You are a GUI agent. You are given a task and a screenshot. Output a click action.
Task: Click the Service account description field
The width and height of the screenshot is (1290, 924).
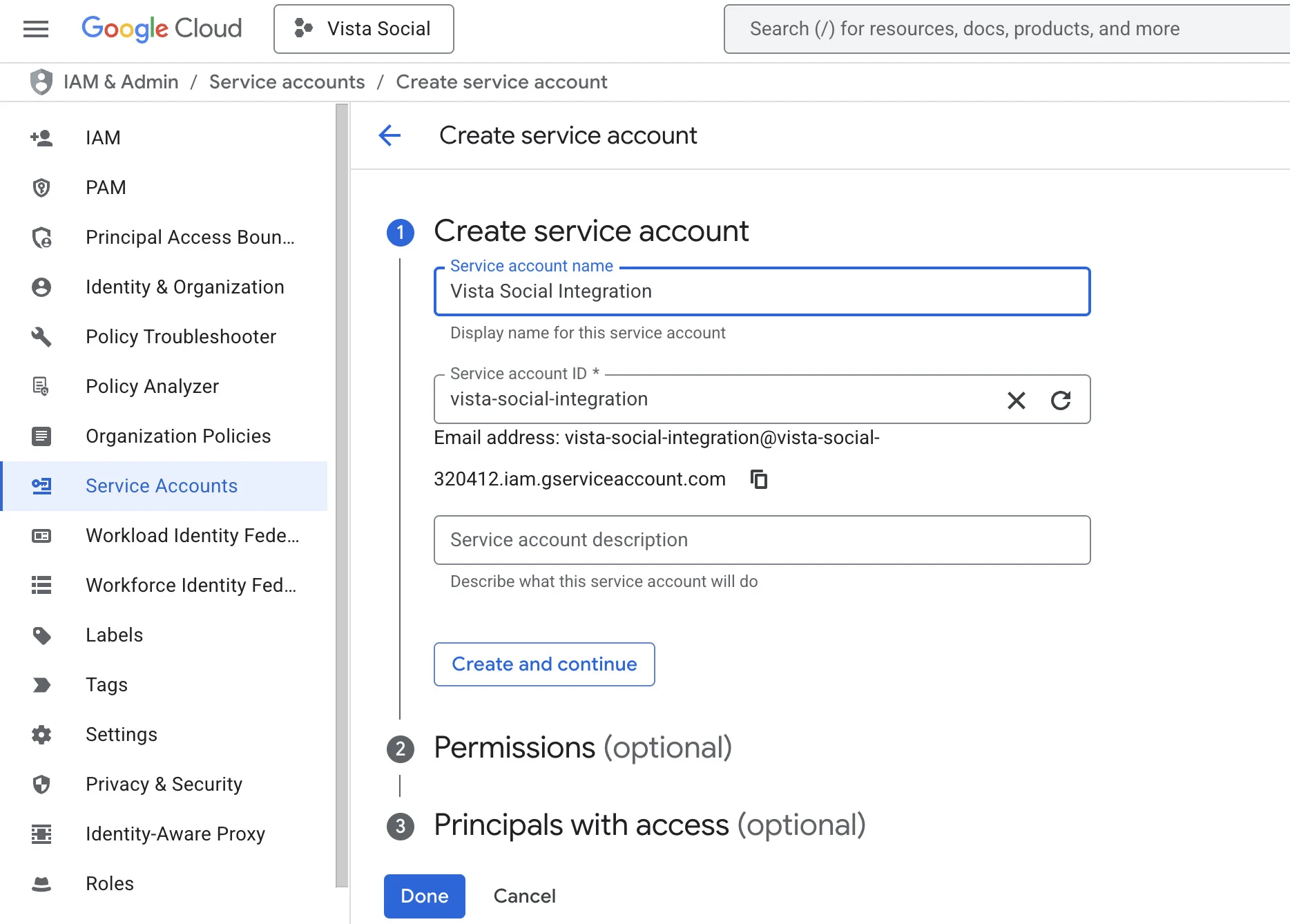[762, 540]
